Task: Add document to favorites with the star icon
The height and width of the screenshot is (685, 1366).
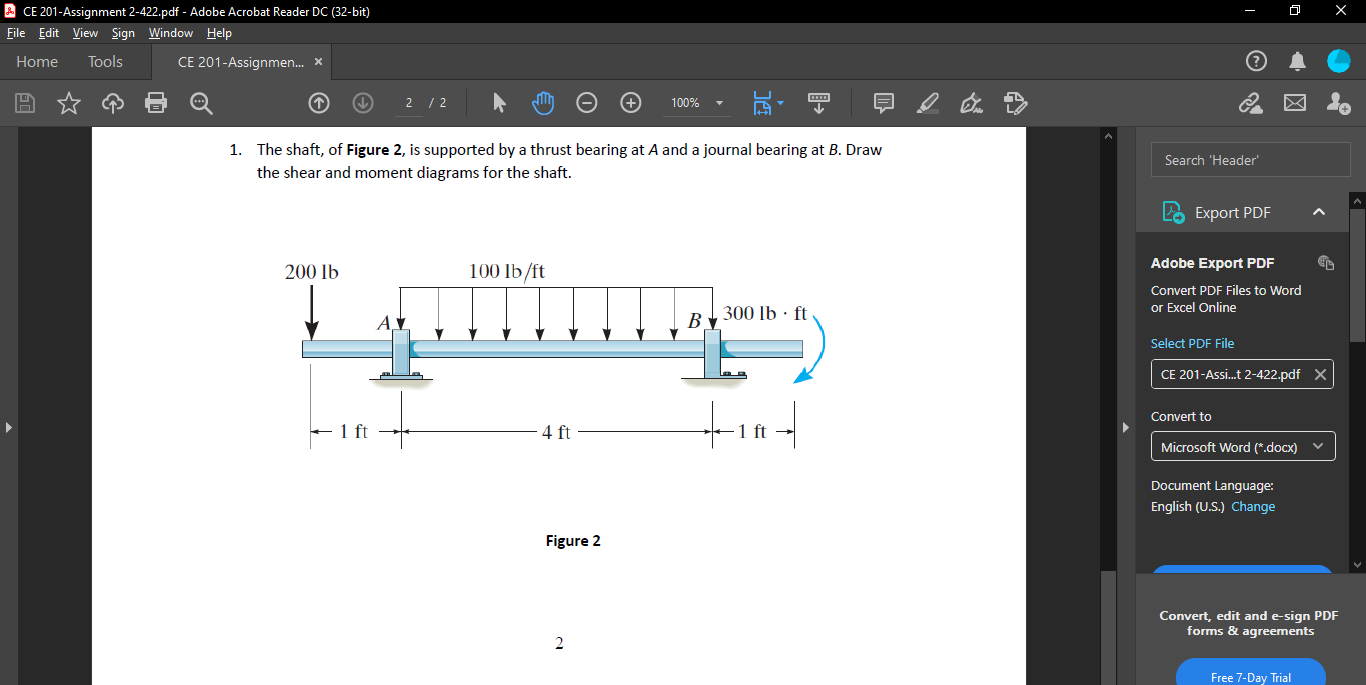Action: pos(68,103)
